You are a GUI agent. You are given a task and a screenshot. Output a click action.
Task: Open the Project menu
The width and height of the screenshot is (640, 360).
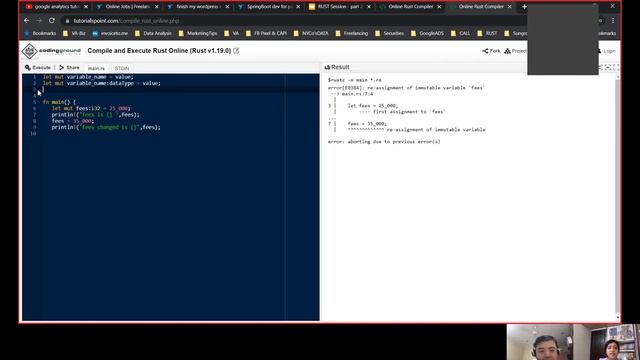tap(516, 51)
